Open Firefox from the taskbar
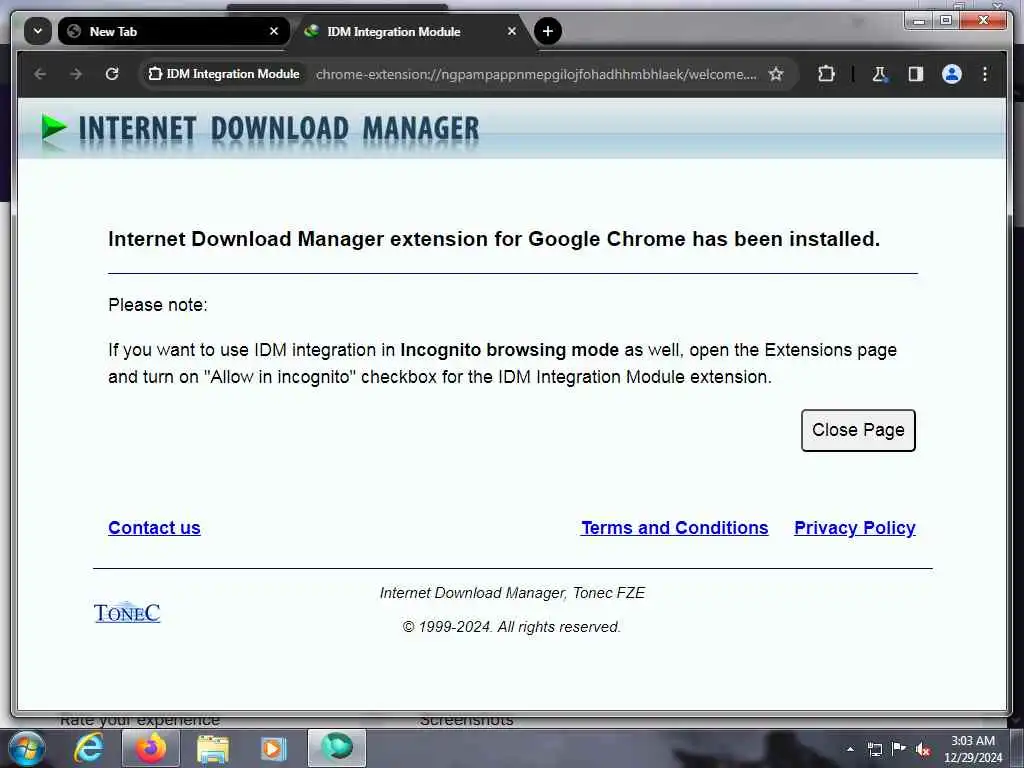 pyautogui.click(x=150, y=748)
